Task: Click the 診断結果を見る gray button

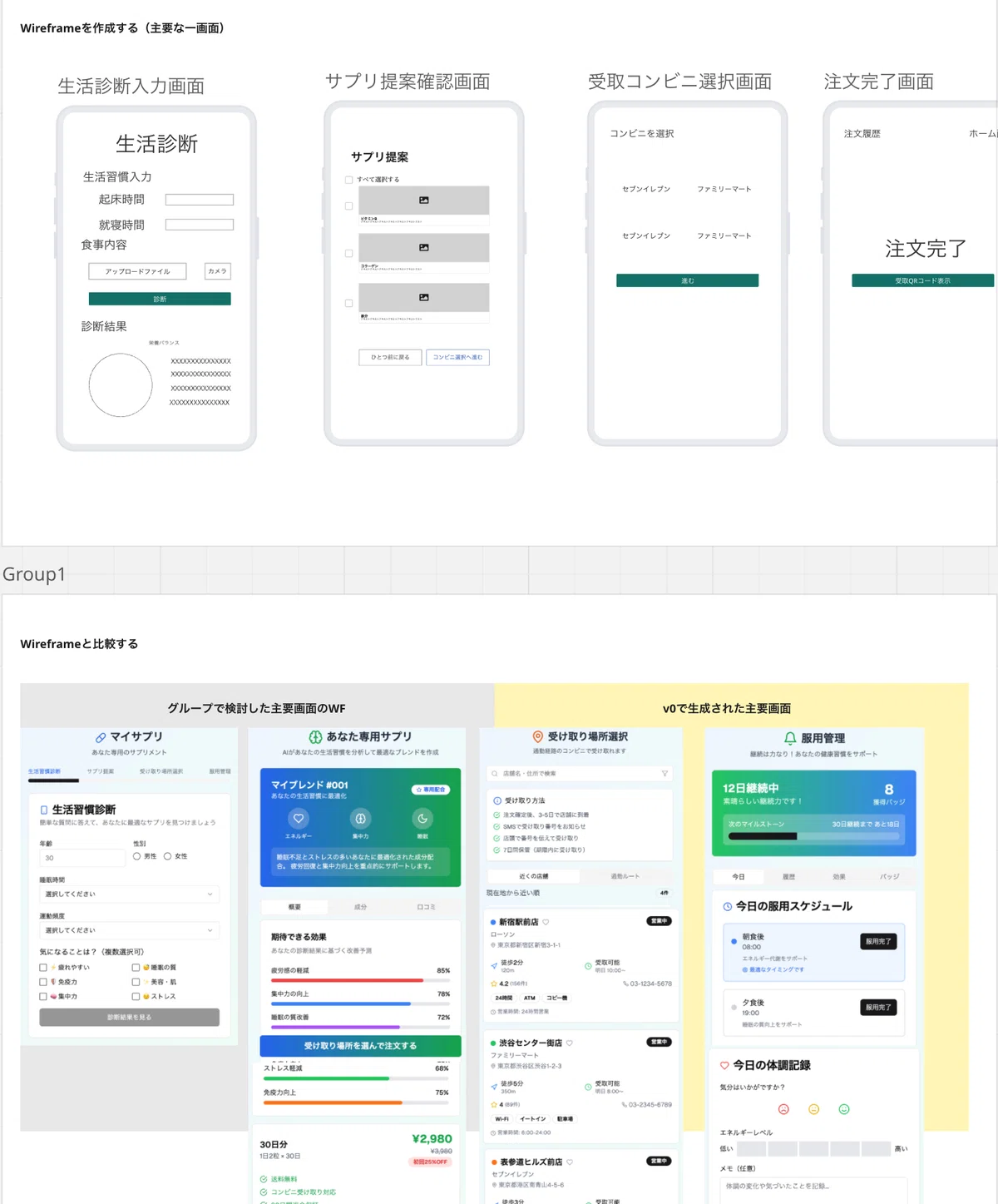Action: (x=129, y=1018)
